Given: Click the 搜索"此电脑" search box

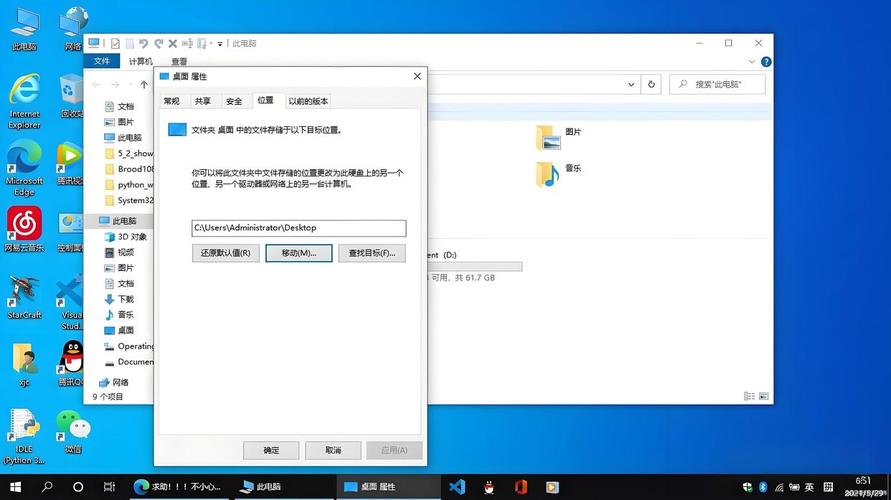Looking at the screenshot, I should point(717,84).
